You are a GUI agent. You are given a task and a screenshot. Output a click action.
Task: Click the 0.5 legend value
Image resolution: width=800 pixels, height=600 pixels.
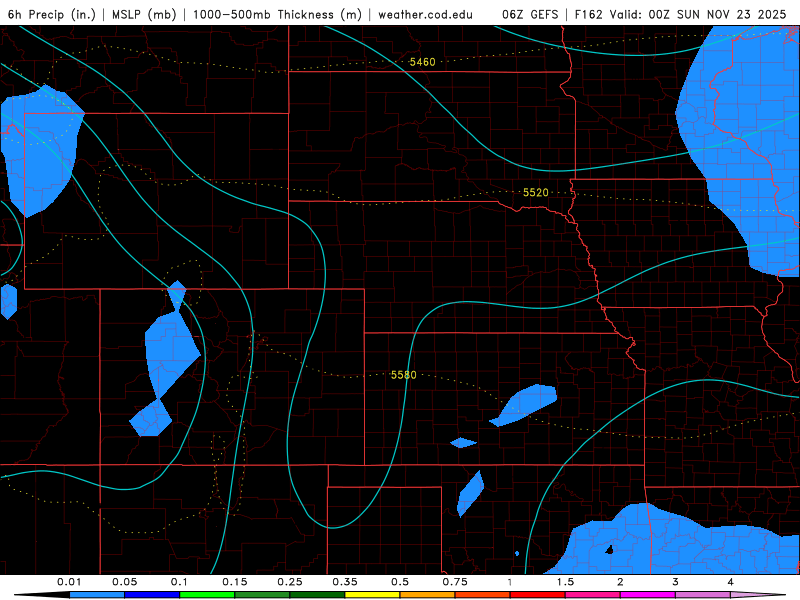coord(400,582)
